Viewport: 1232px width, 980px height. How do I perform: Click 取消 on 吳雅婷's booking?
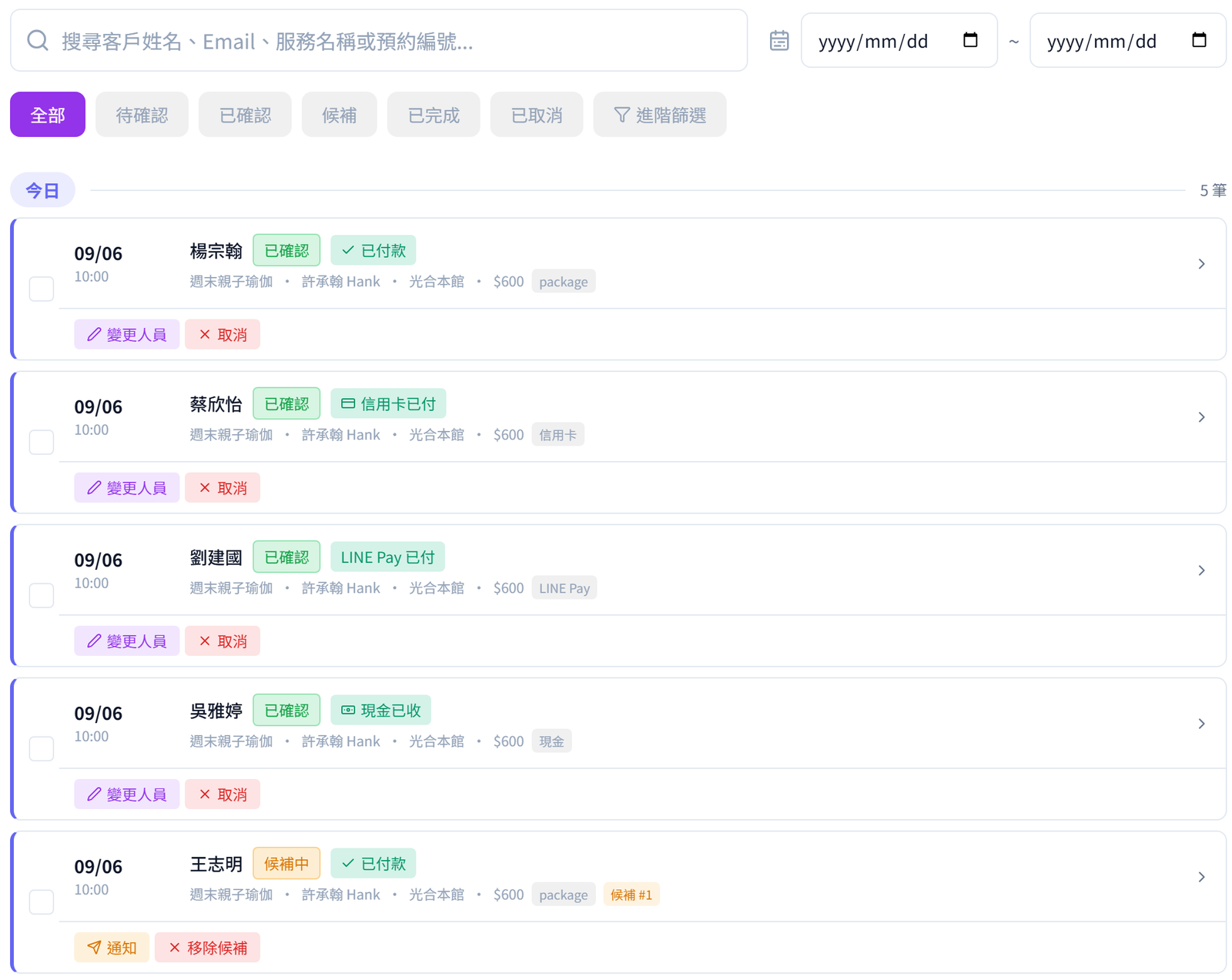pyautogui.click(x=223, y=794)
